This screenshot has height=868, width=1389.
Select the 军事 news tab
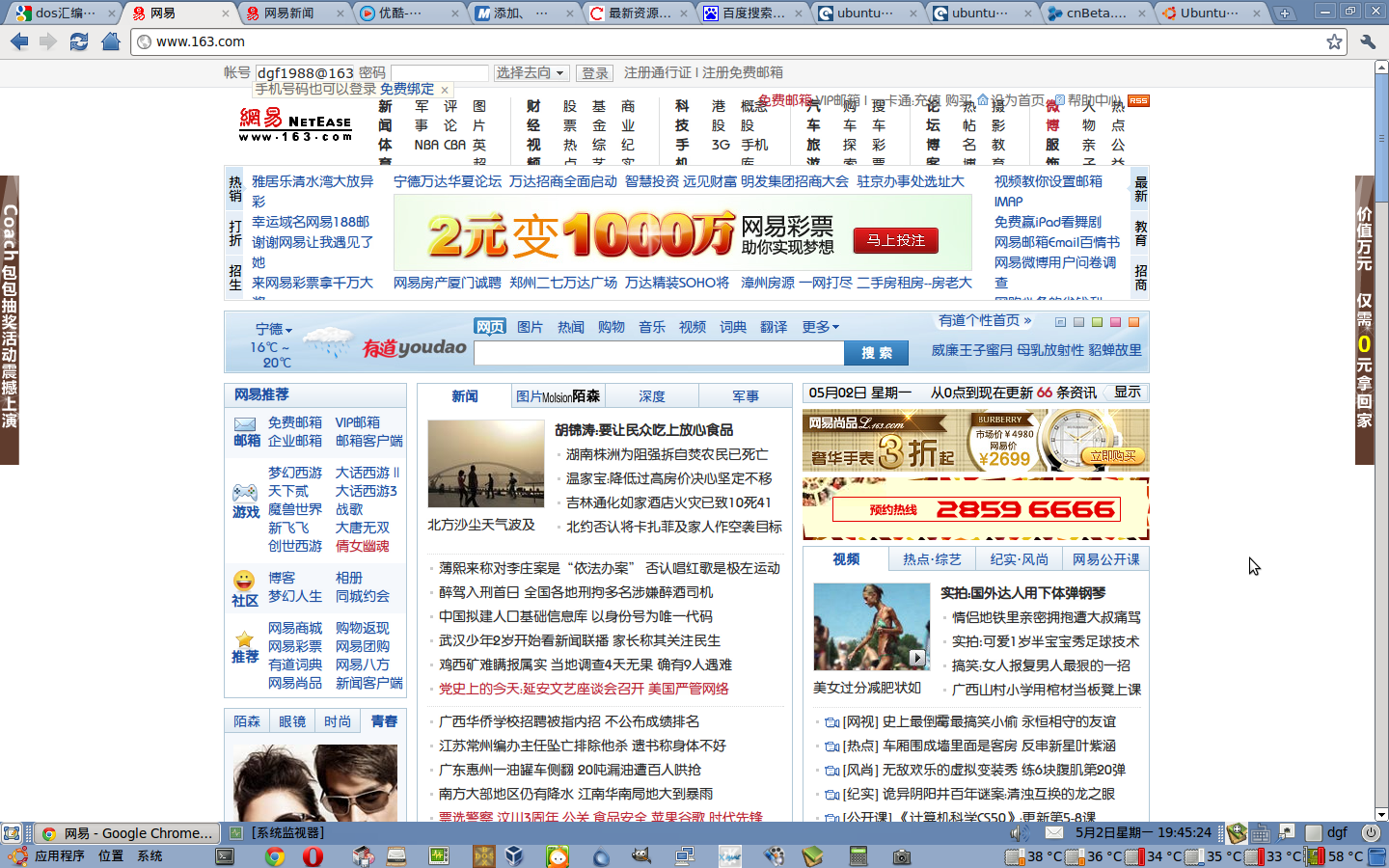[x=746, y=396]
